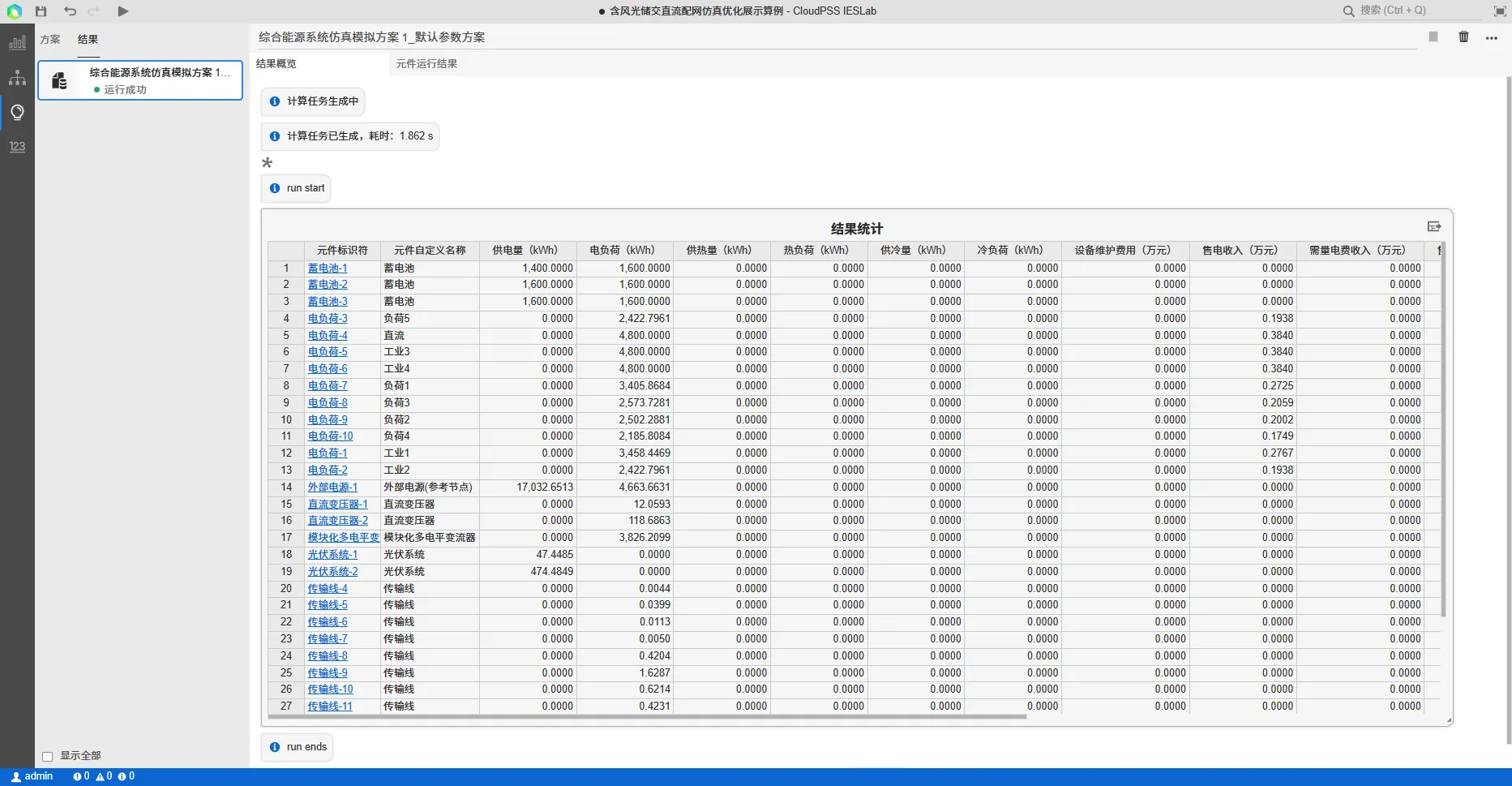Open the 传输线-11 link
Viewport: 1512px width, 786px height.
(x=330, y=707)
